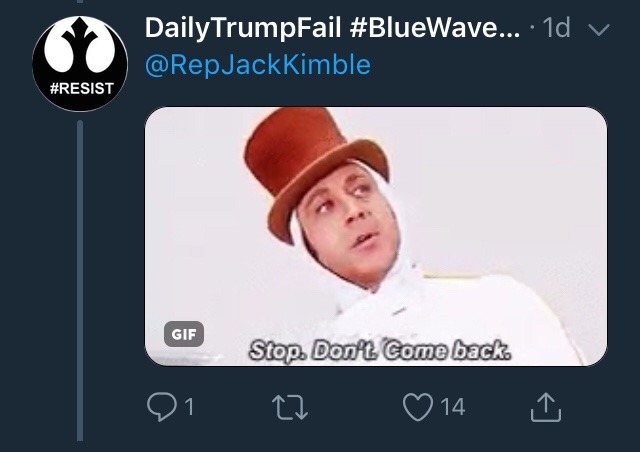
Task: Click the 1d timestamp
Action: point(556,28)
